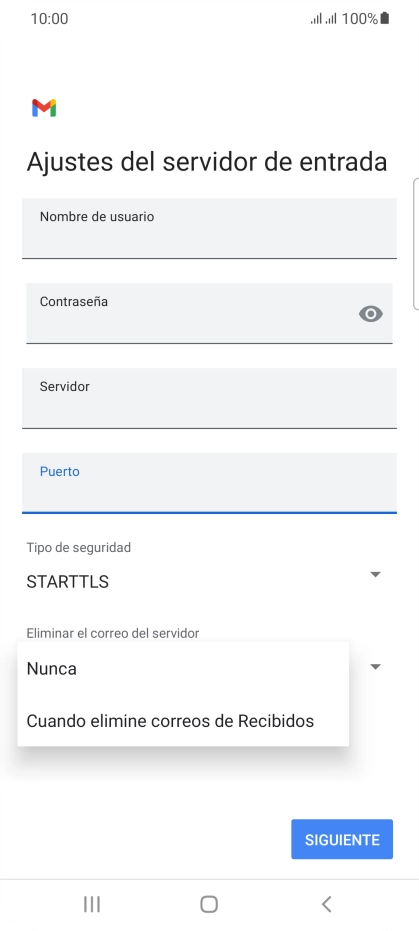Tap the 10:00 clock in status bar
Viewport: 419px width, 931px height.
[x=49, y=19]
